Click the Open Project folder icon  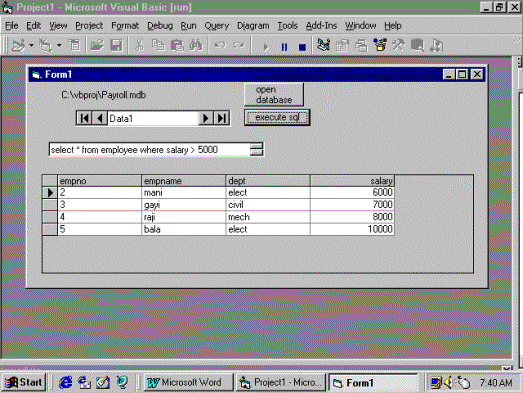(x=97, y=45)
